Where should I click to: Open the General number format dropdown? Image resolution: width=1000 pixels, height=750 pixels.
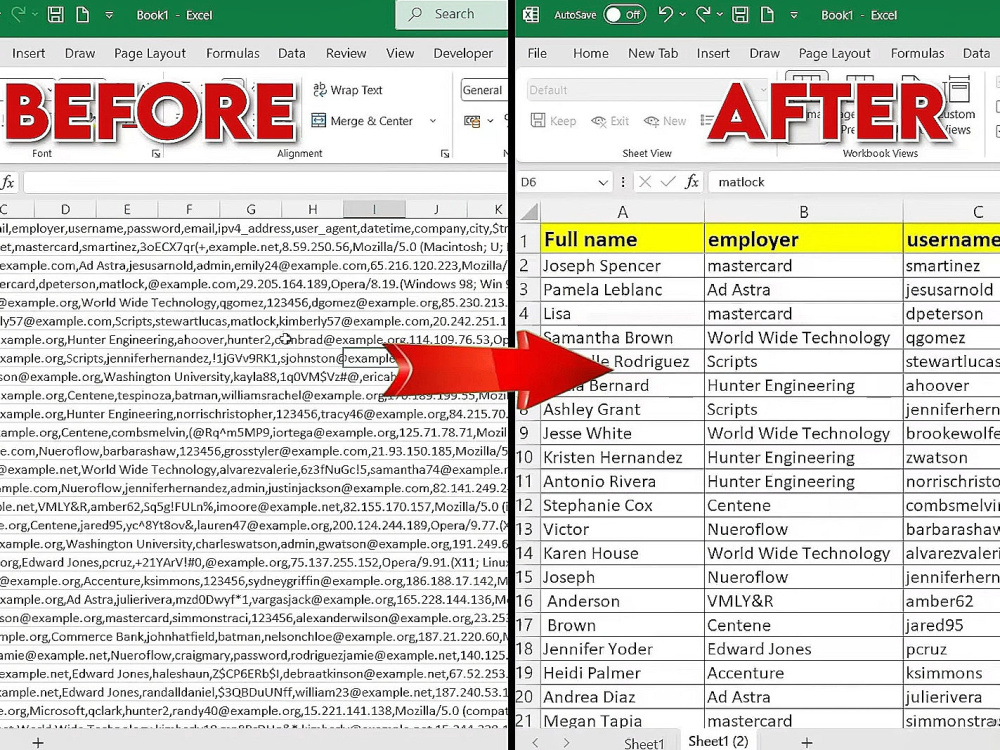tap(483, 90)
